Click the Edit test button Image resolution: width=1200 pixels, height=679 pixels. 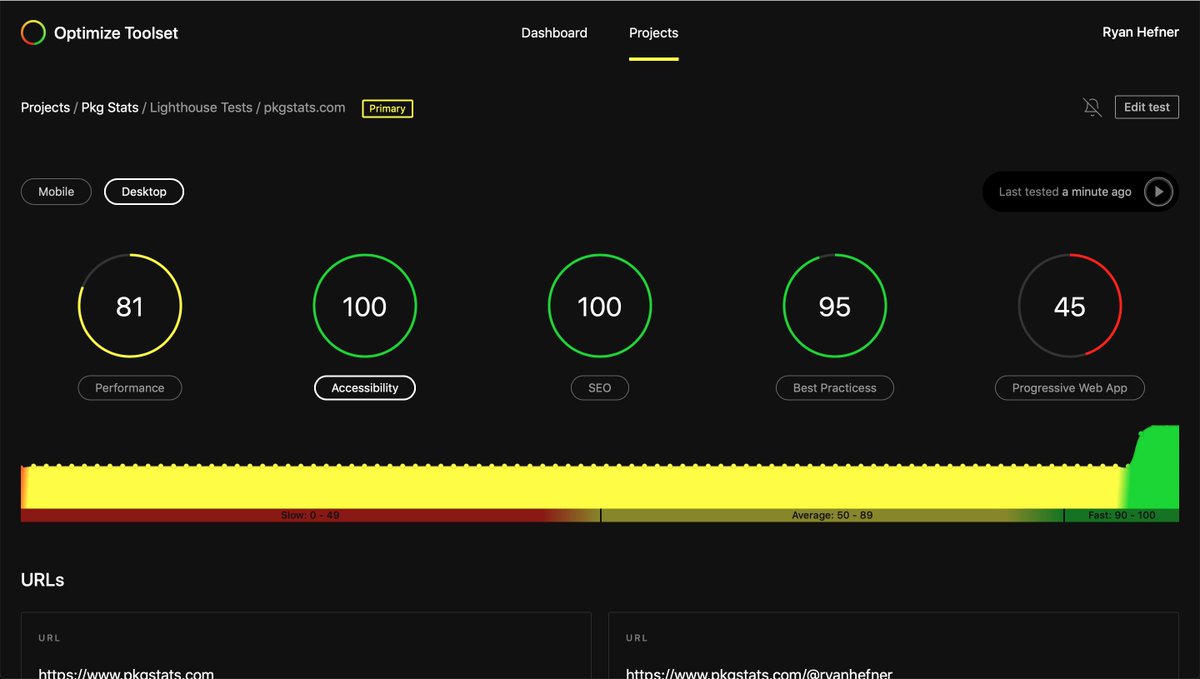[1146, 106]
